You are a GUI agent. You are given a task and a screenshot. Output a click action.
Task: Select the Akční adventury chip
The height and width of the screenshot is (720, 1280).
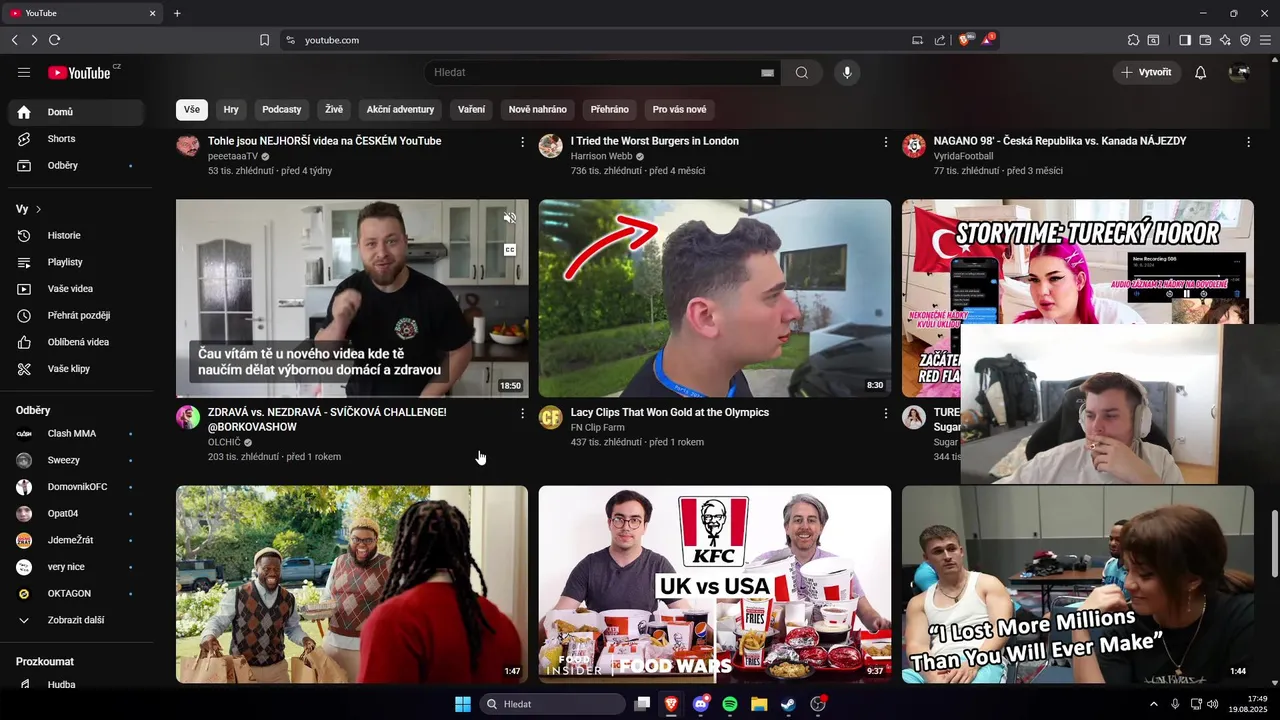click(400, 109)
